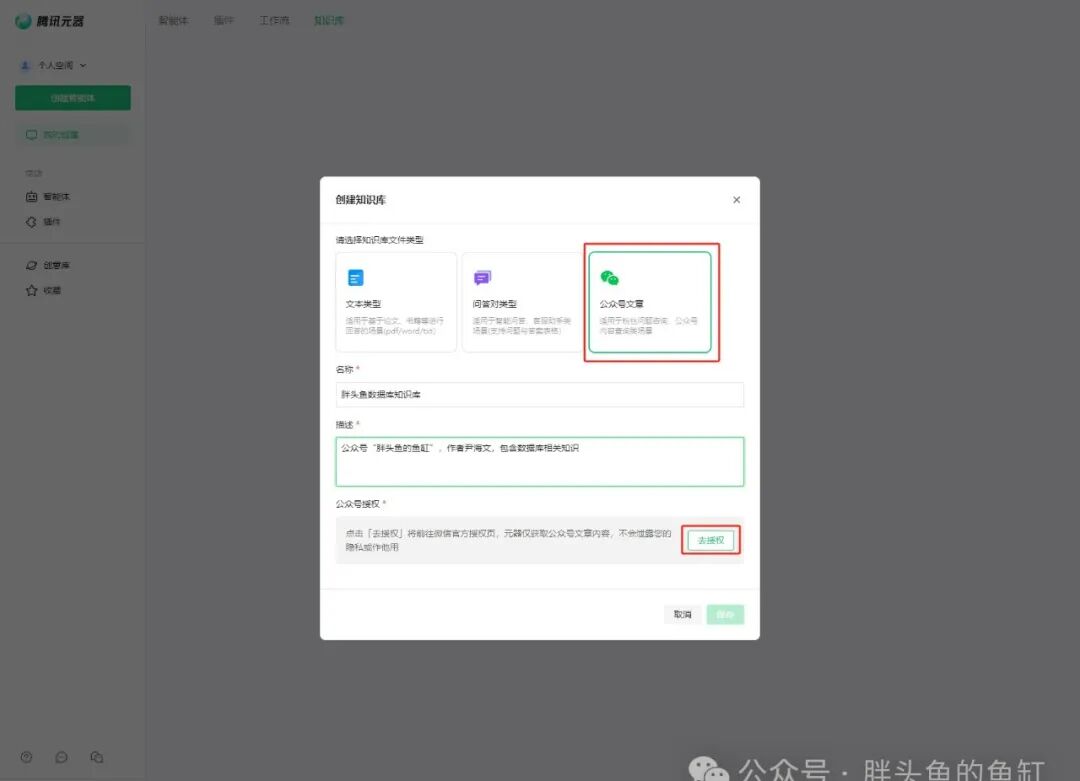
Task: Open 智能体 in the left sidebar via robot icon
Action: point(48,197)
